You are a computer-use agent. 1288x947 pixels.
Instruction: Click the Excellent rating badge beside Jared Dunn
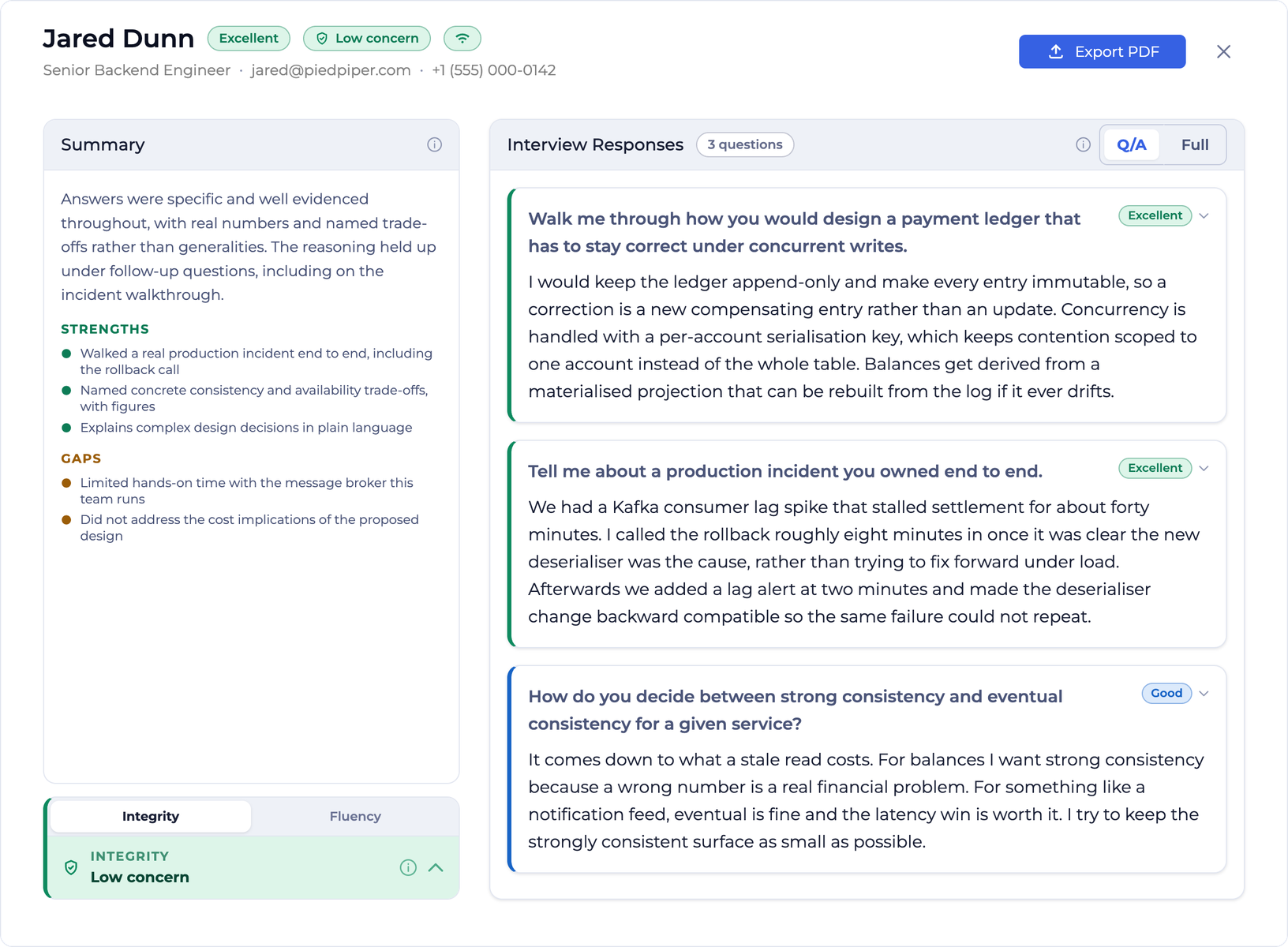point(249,38)
